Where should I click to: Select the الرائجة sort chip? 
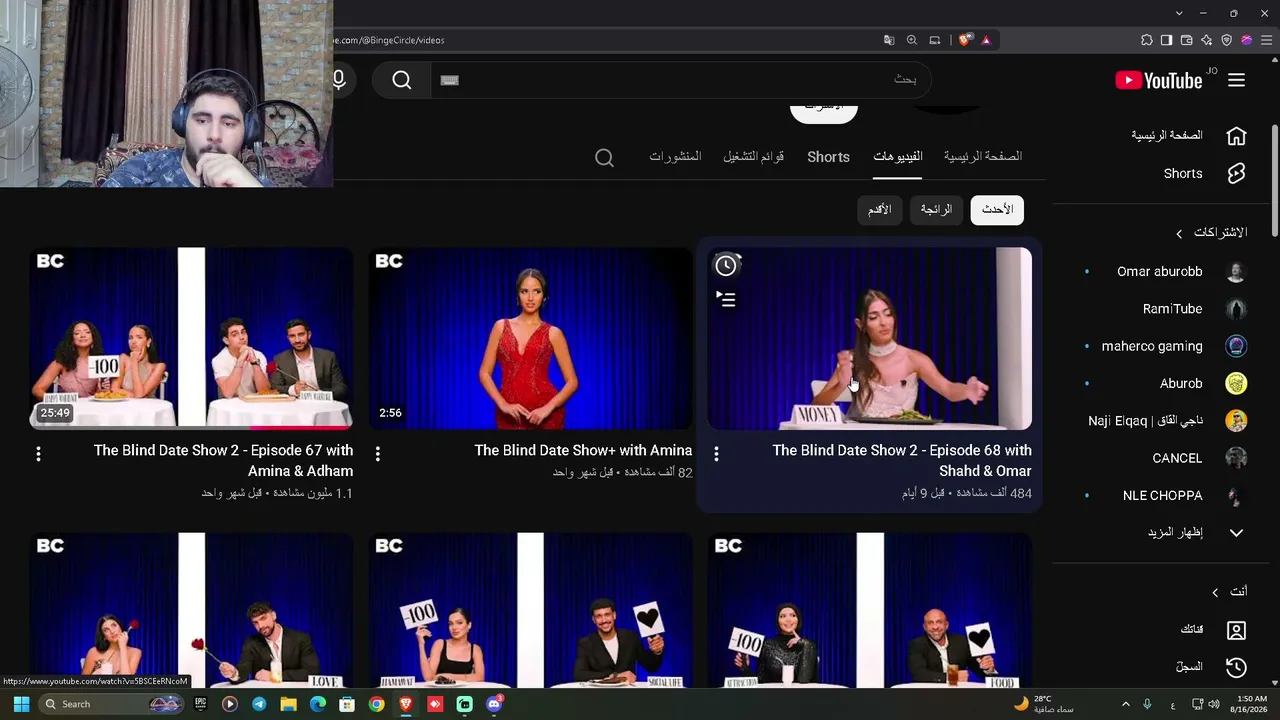[x=936, y=210]
